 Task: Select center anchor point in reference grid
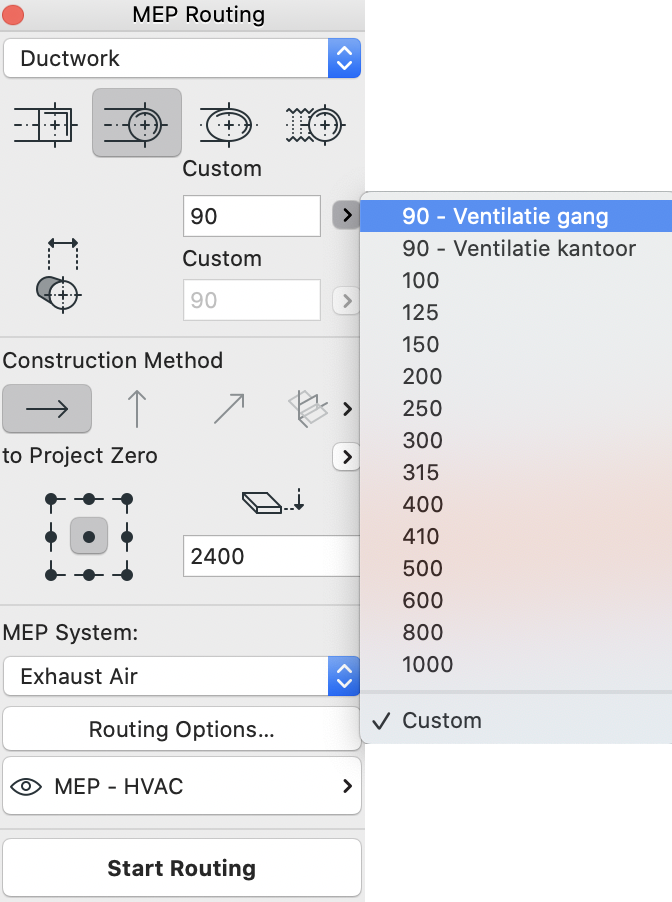coord(89,536)
